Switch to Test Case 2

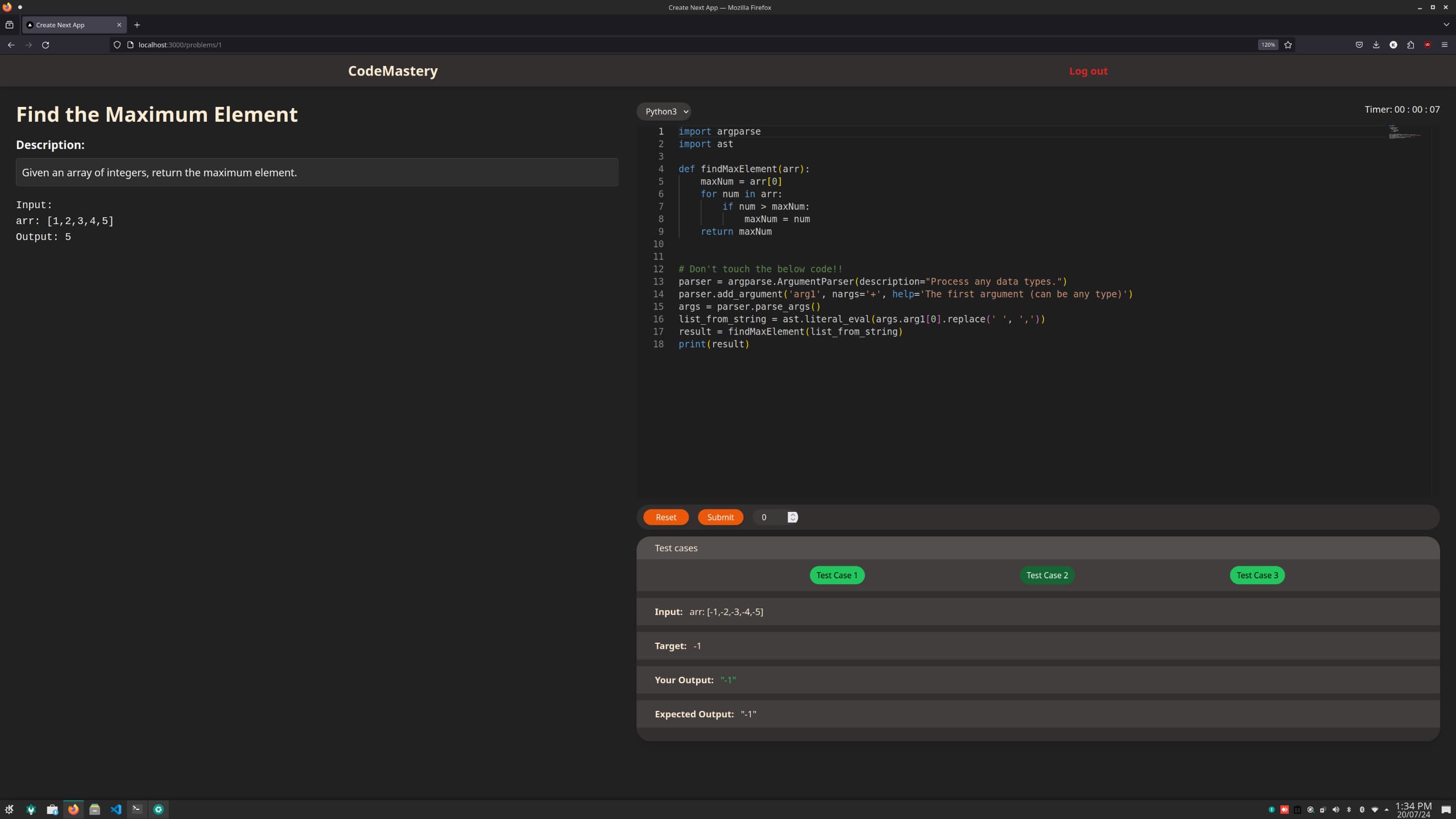click(1047, 575)
